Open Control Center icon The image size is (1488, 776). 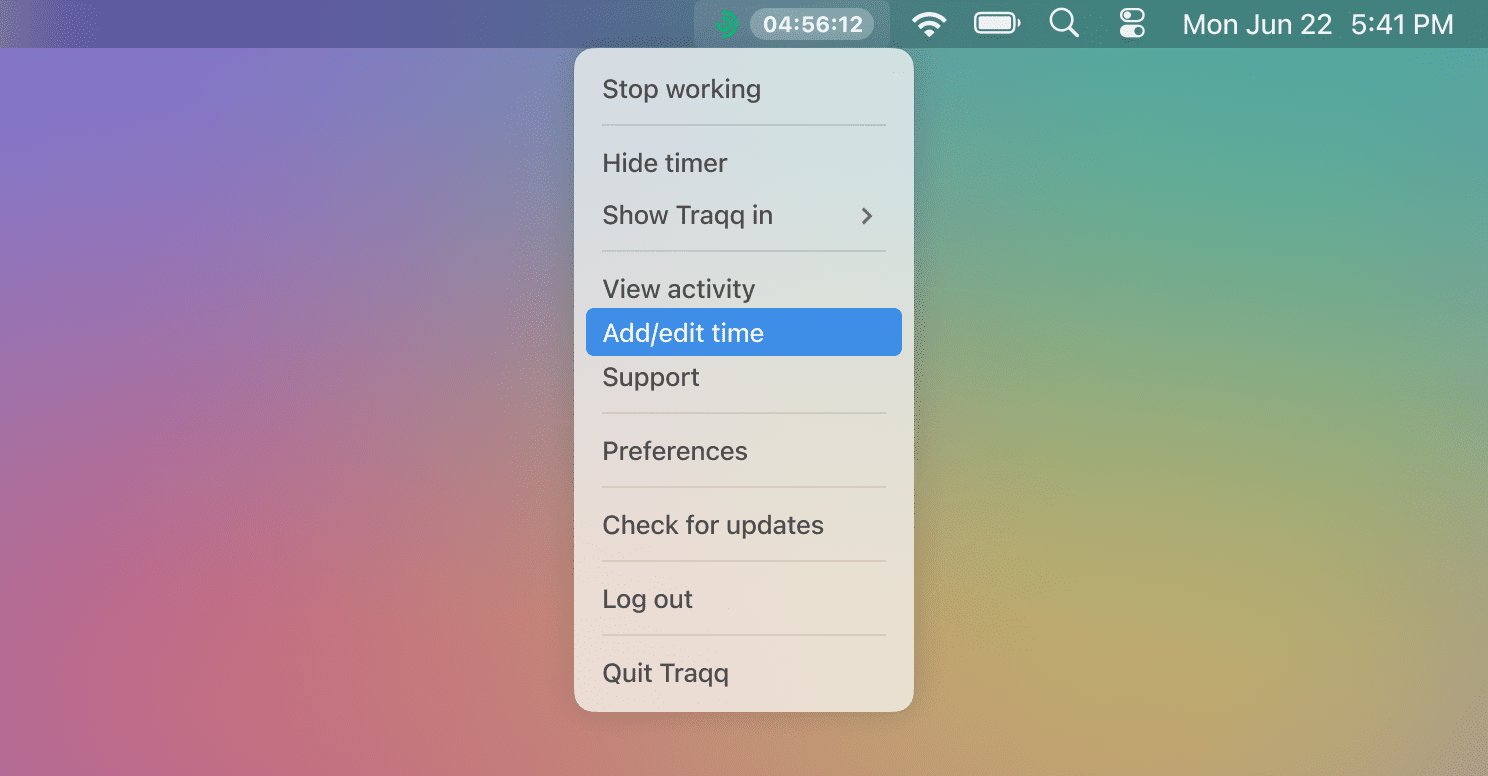coord(1132,24)
